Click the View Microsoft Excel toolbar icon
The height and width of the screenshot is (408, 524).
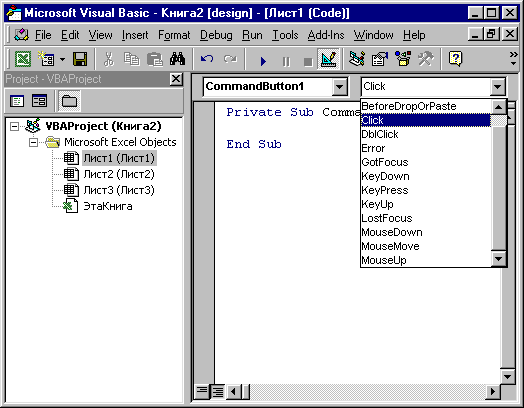coord(23,59)
